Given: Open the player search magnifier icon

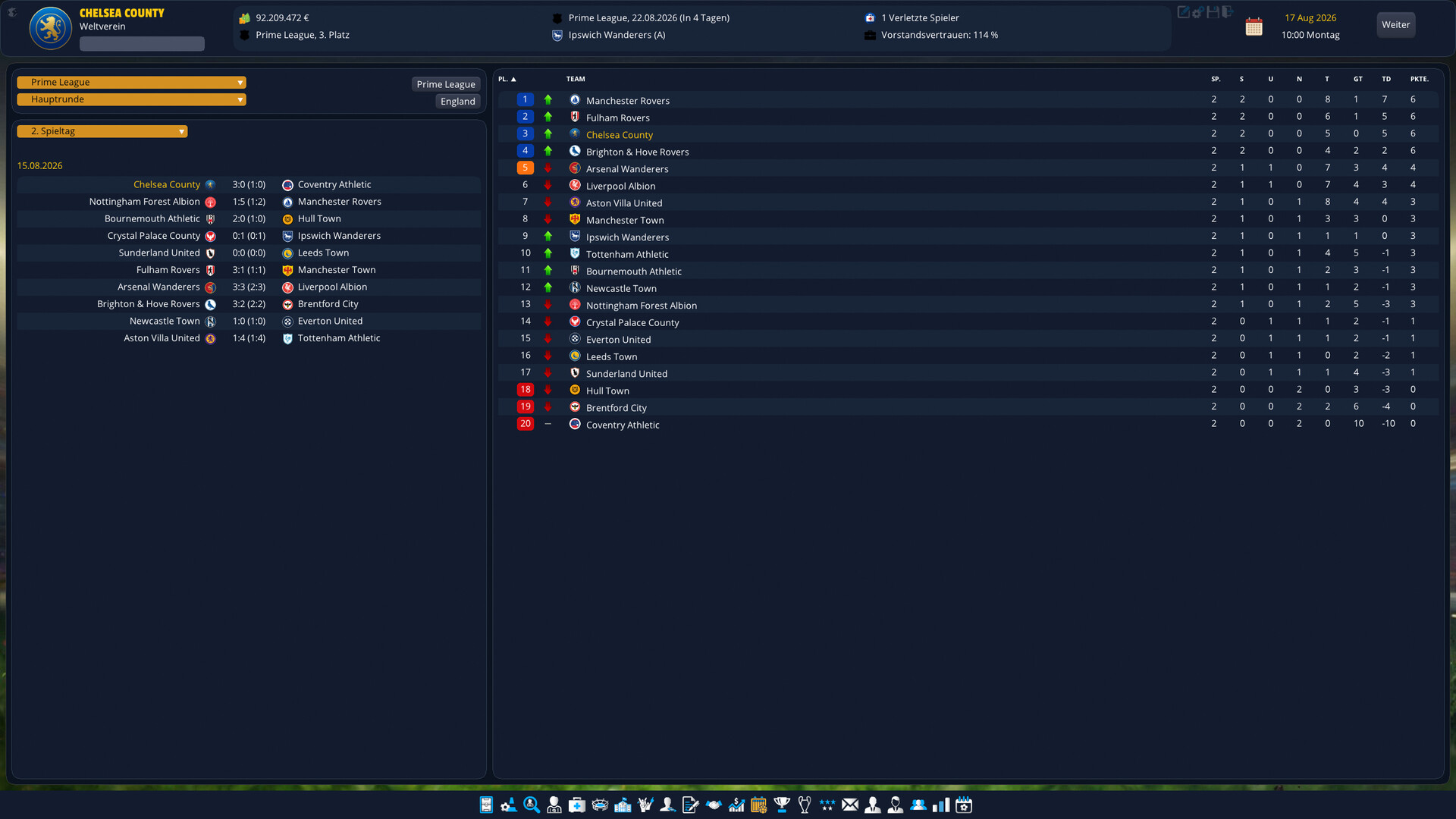Looking at the screenshot, I should [532, 805].
